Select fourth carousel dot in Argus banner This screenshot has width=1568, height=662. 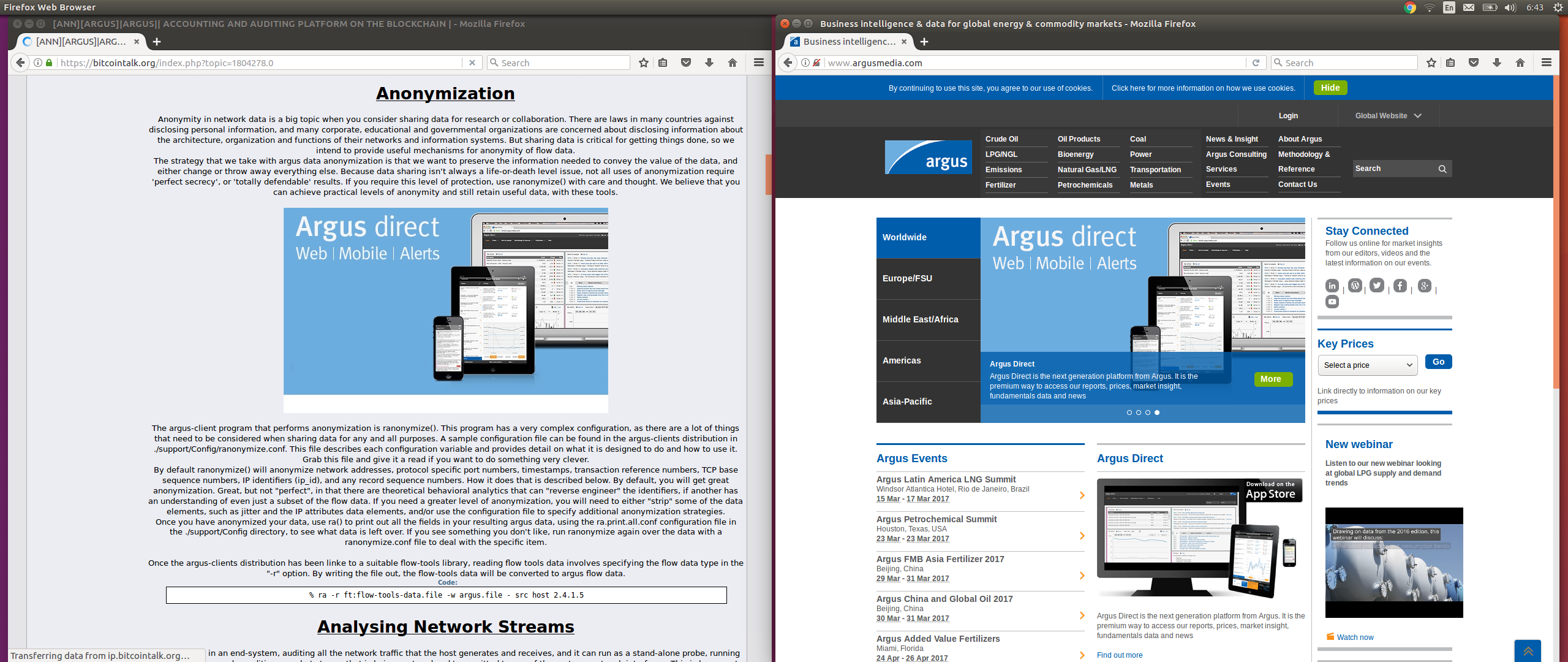click(1157, 413)
